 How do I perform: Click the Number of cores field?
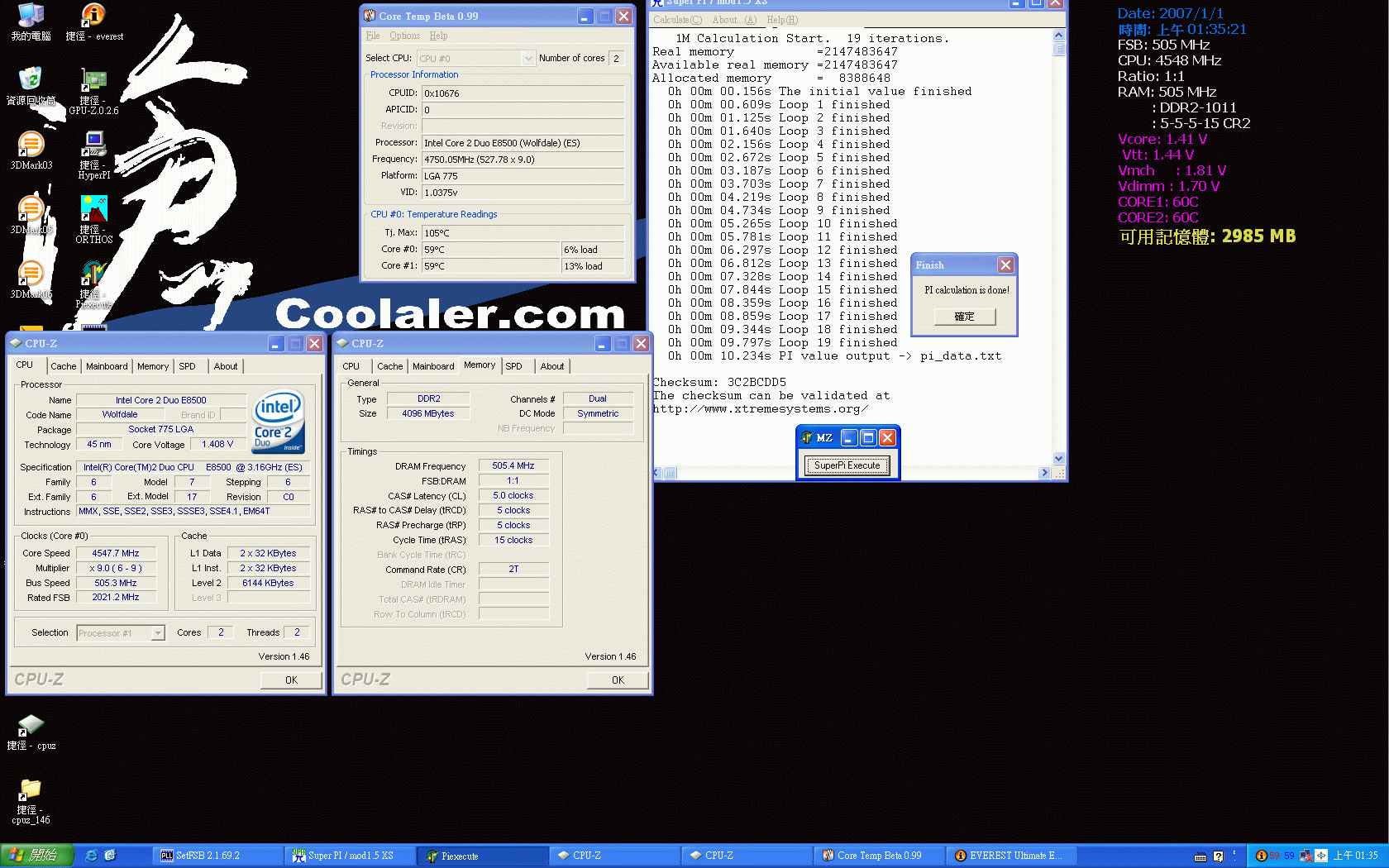pos(617,58)
